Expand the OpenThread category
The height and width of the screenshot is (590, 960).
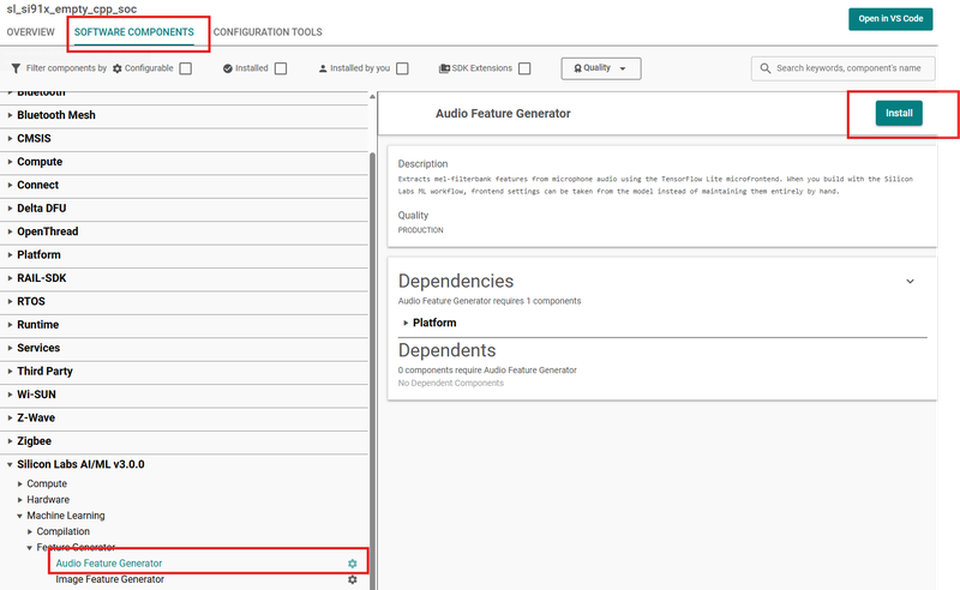[x=10, y=231]
